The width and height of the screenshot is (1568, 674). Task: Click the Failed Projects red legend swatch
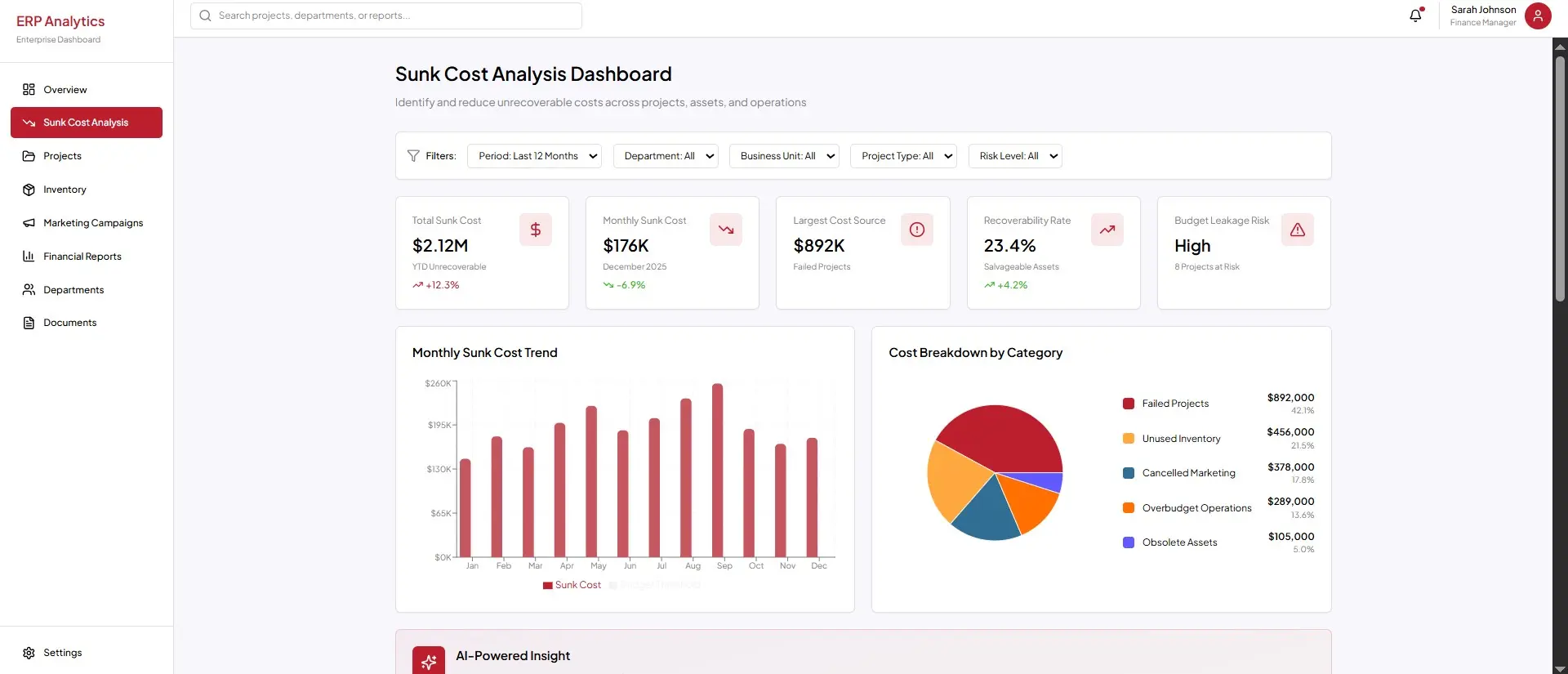[x=1128, y=404]
